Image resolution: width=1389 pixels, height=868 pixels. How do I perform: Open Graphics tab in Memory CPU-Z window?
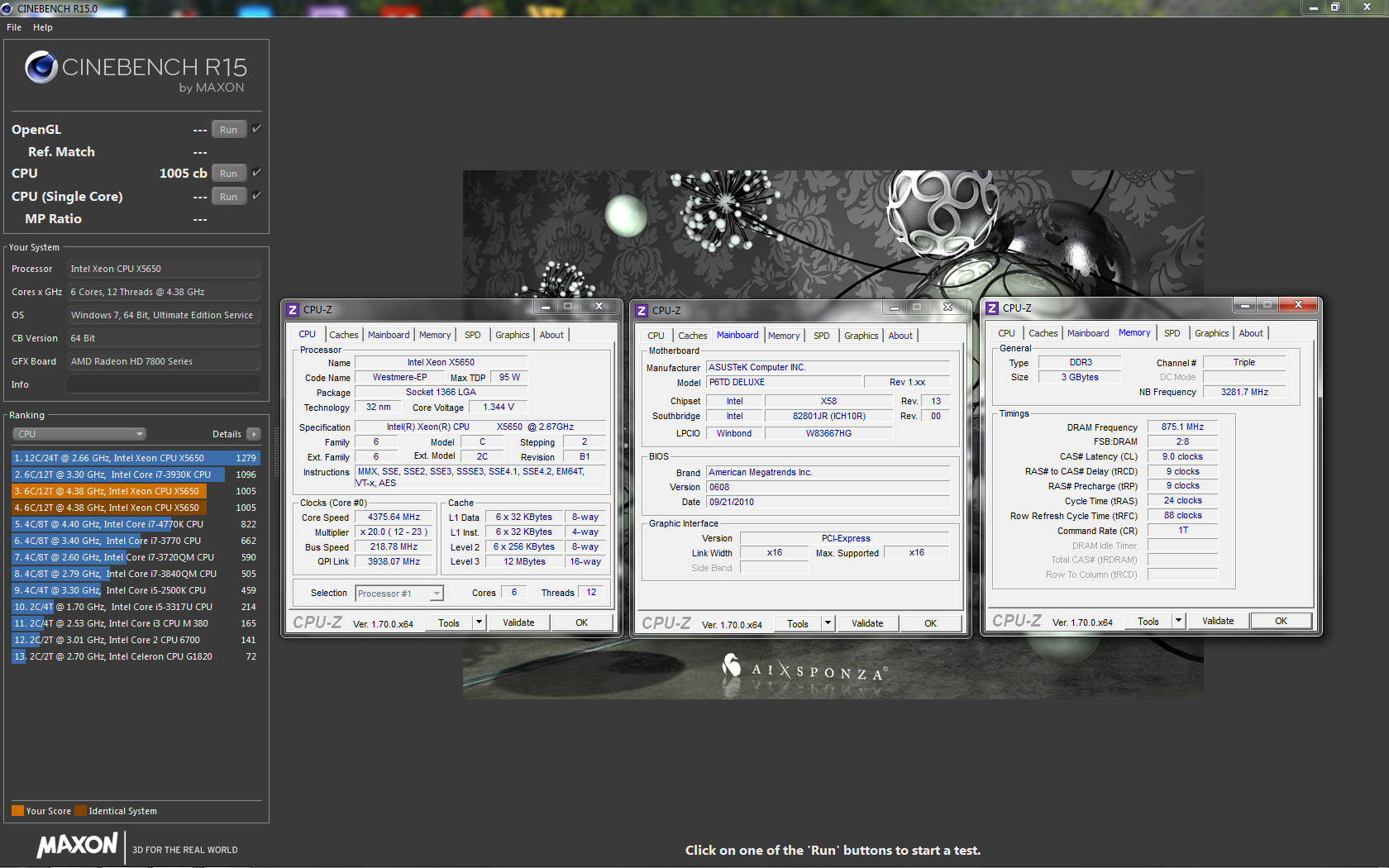1212,333
